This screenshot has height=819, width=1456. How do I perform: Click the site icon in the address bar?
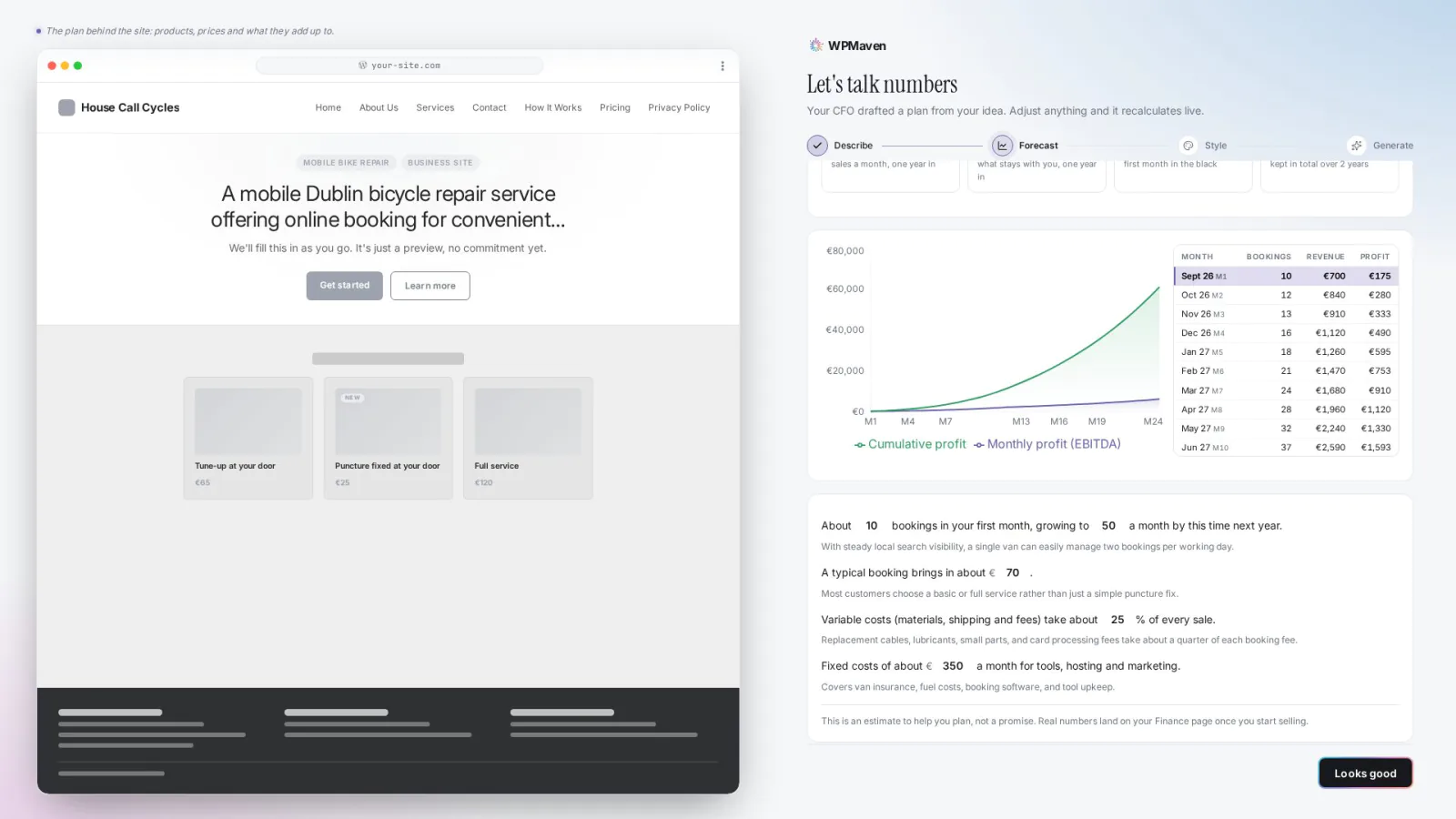click(363, 66)
